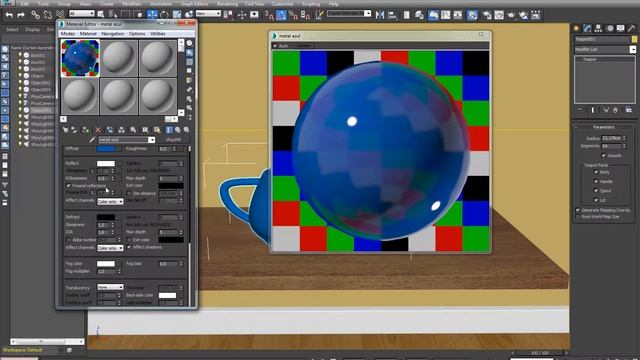640x360 pixels.
Task: Toggle Spout checkbox under Teapot Parts
Action: click(596, 191)
